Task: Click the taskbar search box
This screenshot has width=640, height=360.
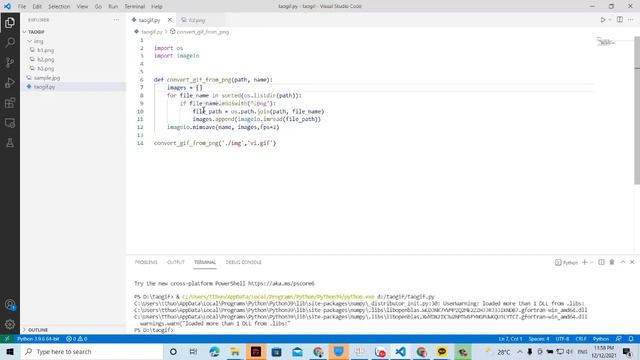Action: [x=92, y=352]
